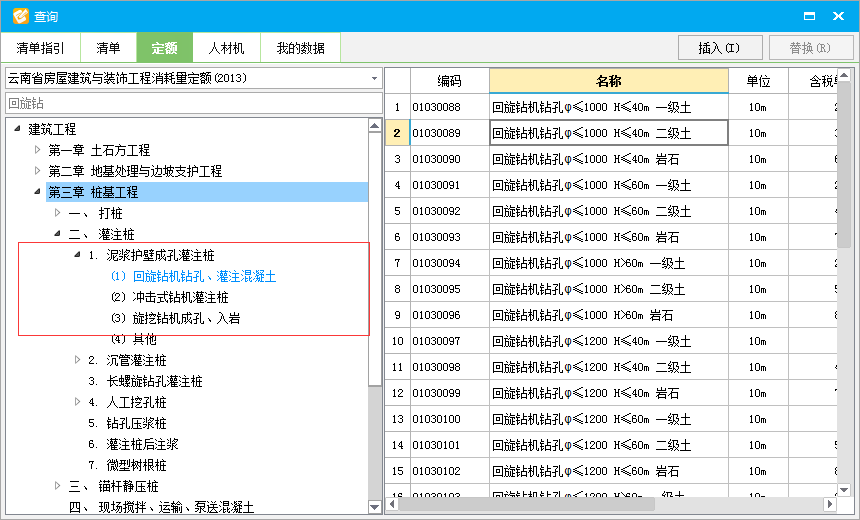This screenshot has height=520, width=860.
Task: Click table vertical scrollbar up arrow
Action: [844, 75]
